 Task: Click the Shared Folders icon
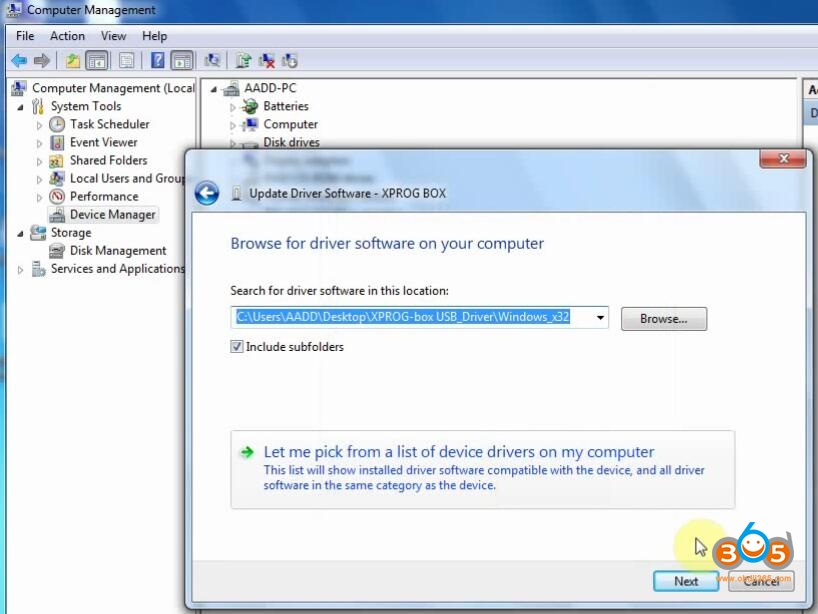point(56,161)
